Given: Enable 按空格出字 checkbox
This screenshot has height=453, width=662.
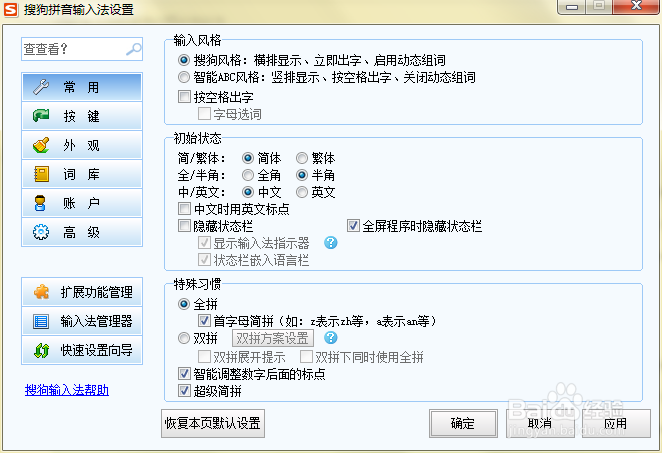Looking at the screenshot, I should pos(184,97).
